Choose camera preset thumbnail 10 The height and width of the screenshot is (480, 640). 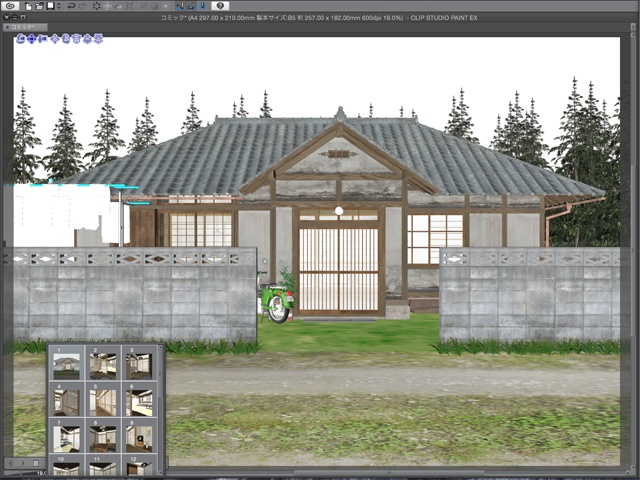point(67,465)
